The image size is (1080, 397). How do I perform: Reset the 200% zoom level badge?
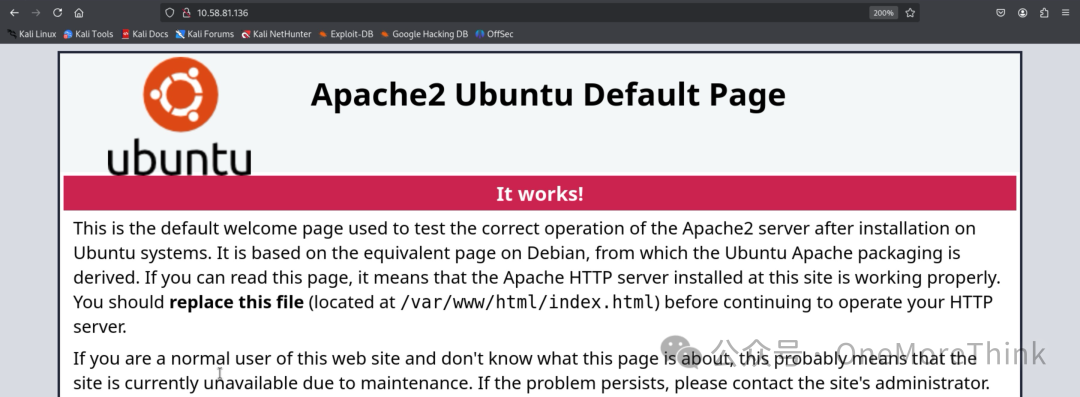pos(883,12)
